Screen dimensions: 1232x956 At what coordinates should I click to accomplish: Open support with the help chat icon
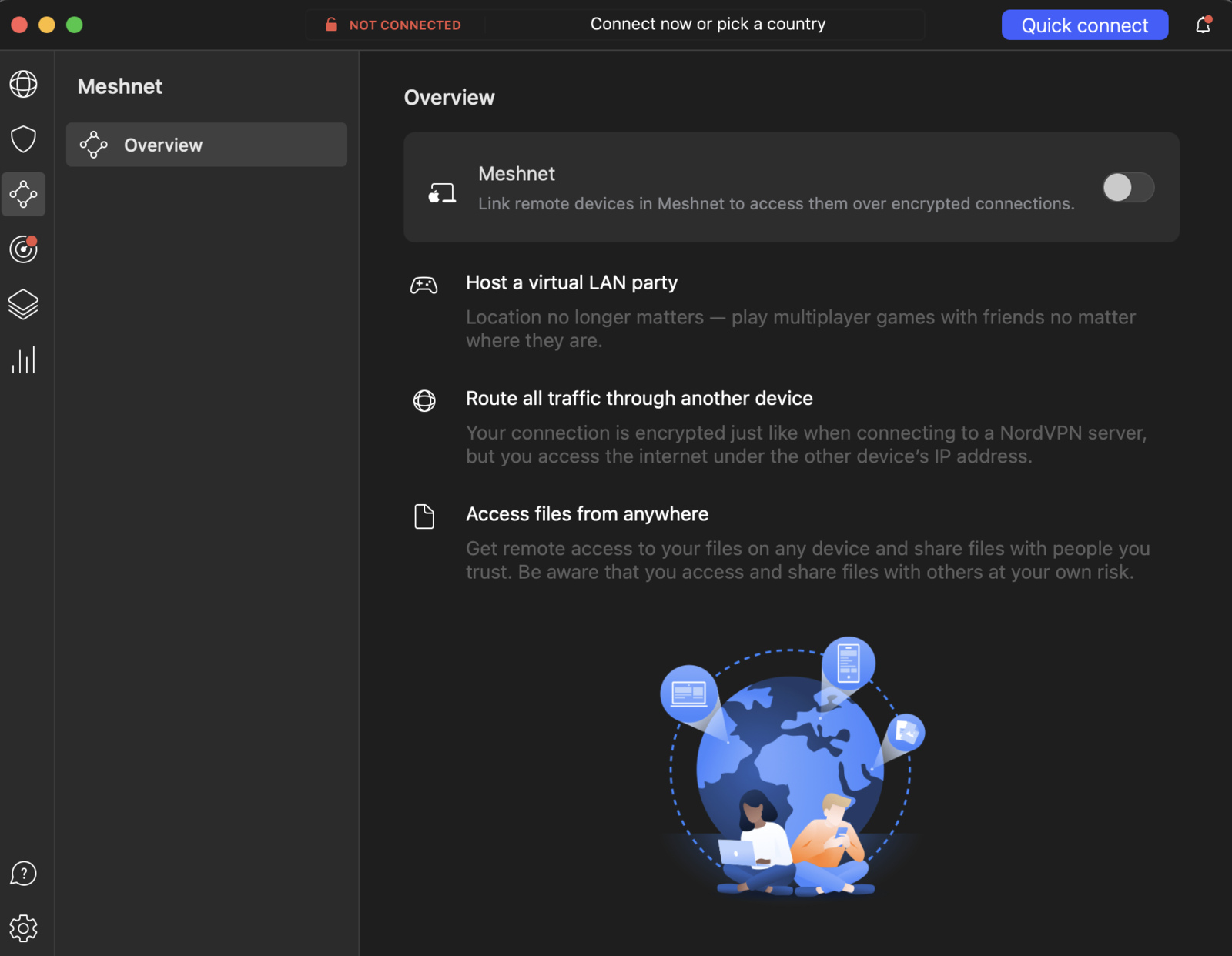(x=23, y=874)
